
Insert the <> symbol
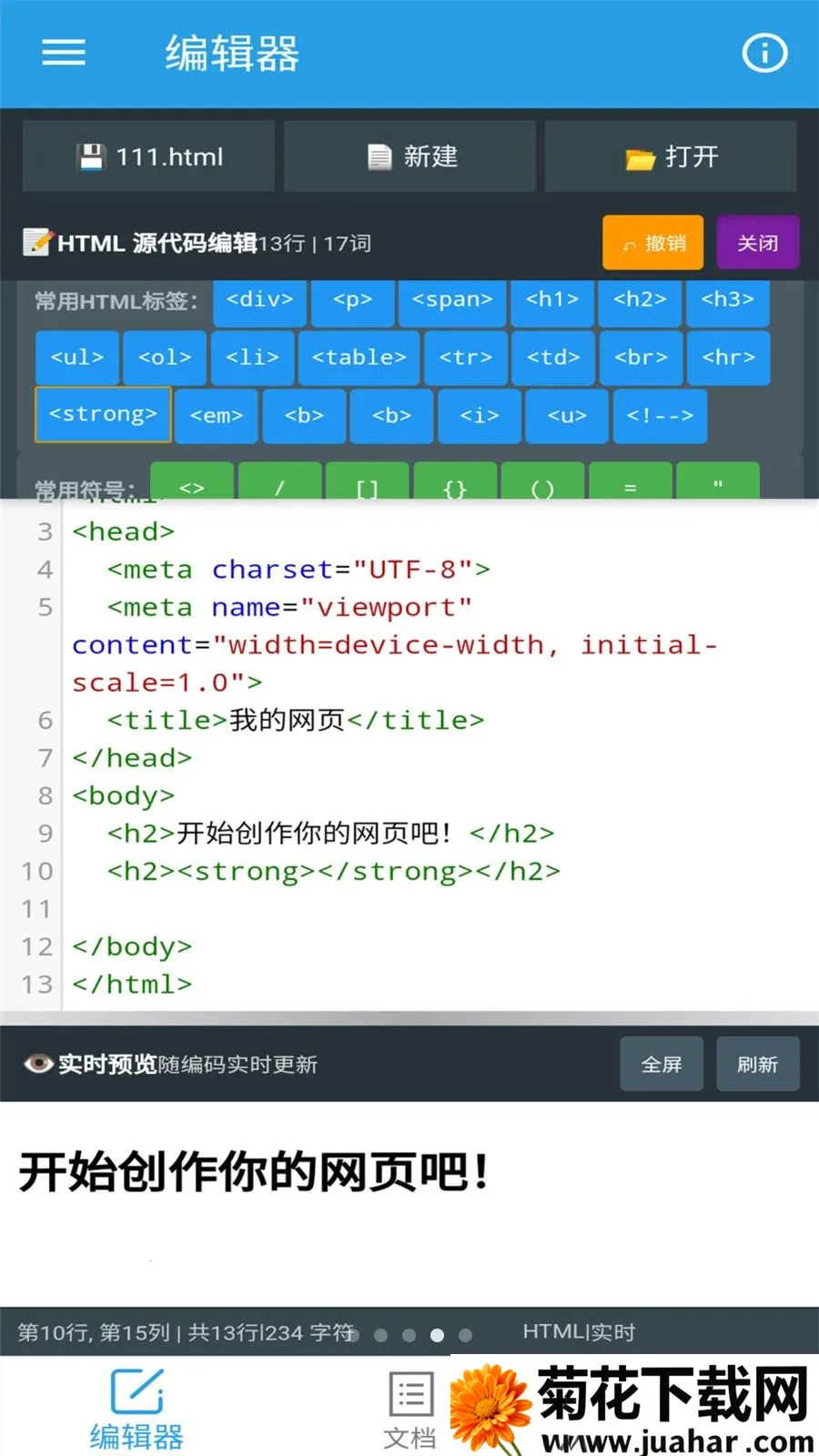pyautogui.click(x=192, y=481)
